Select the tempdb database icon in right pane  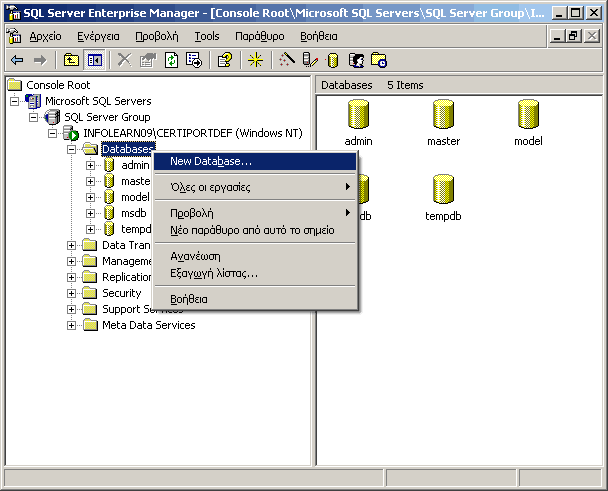(443, 189)
